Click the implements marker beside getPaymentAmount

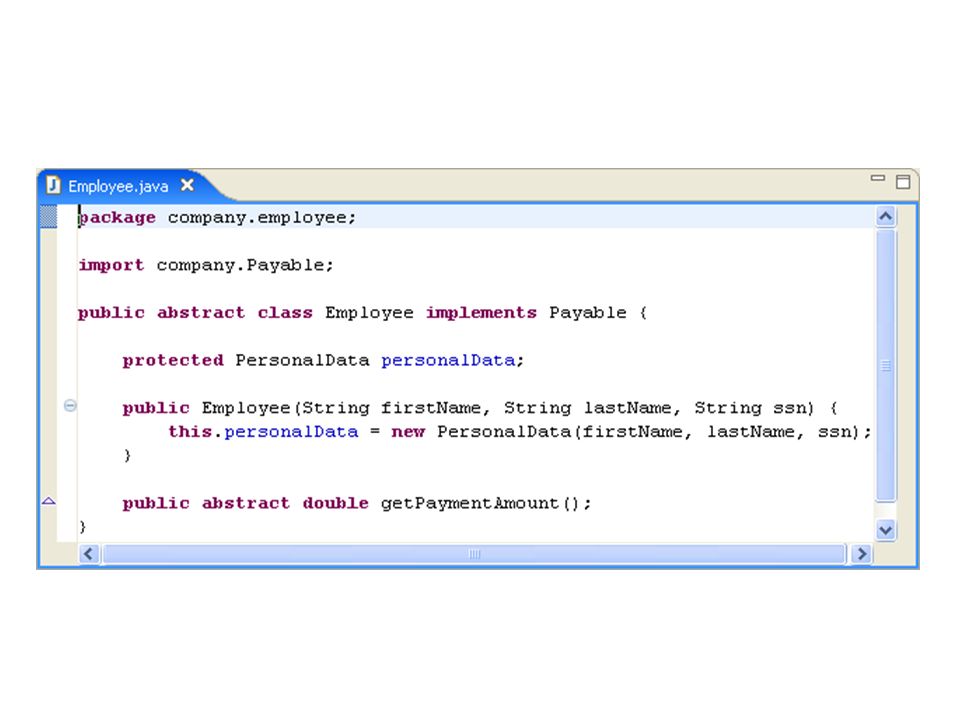click(49, 501)
